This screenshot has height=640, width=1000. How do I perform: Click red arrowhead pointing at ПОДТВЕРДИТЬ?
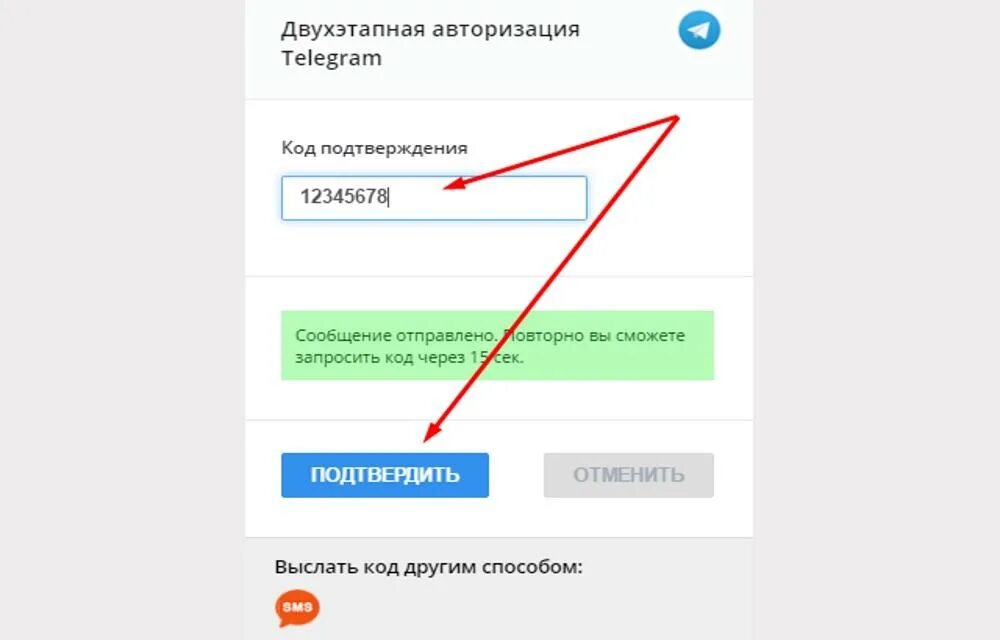point(434,432)
